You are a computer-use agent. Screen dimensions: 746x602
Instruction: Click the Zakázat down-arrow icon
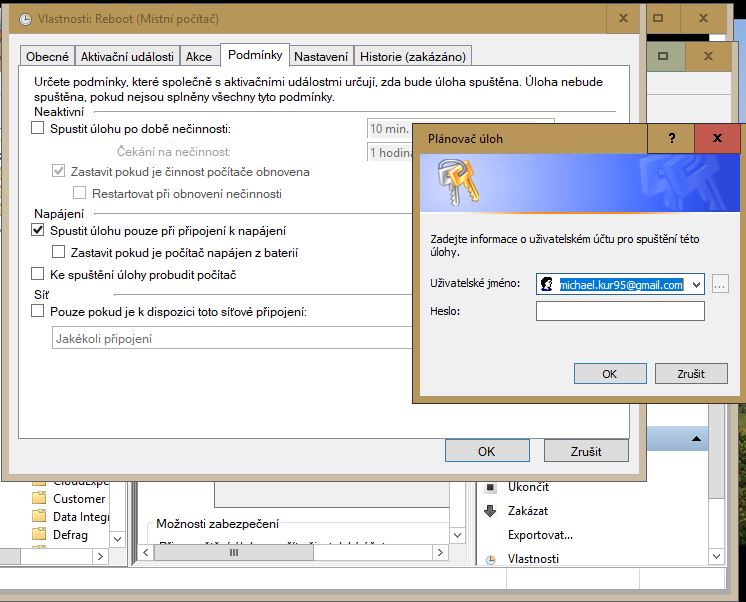click(490, 511)
